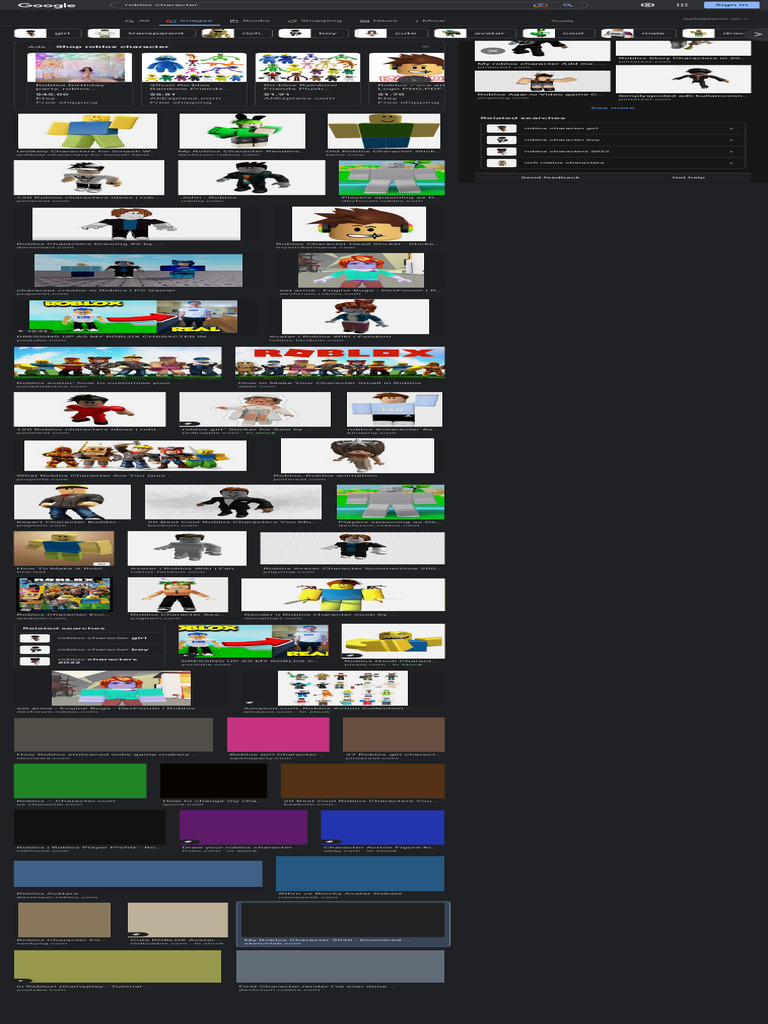Image resolution: width=768 pixels, height=1024 pixels.
Task: Open the 'My Roblox Character 2020' sketchfab result
Action: tap(343, 923)
